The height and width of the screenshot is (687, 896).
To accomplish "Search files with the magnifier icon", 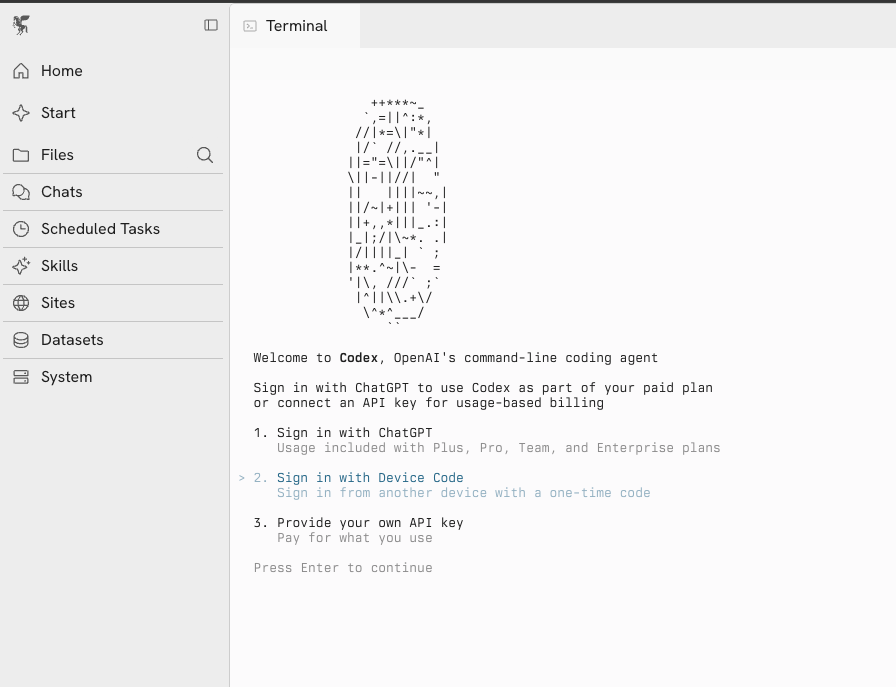I will pos(205,155).
